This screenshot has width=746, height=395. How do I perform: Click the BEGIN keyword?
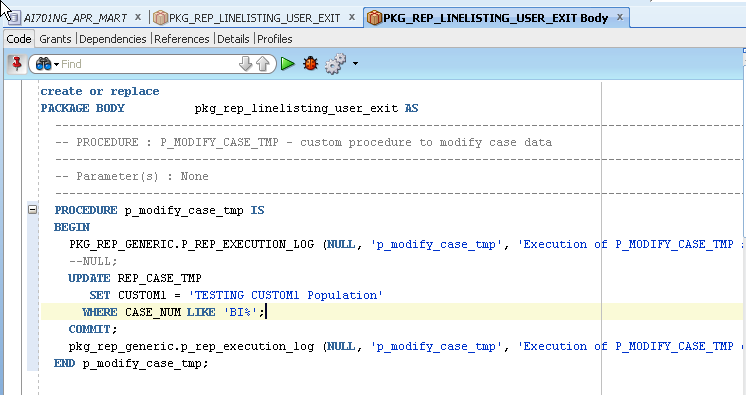click(x=72, y=227)
